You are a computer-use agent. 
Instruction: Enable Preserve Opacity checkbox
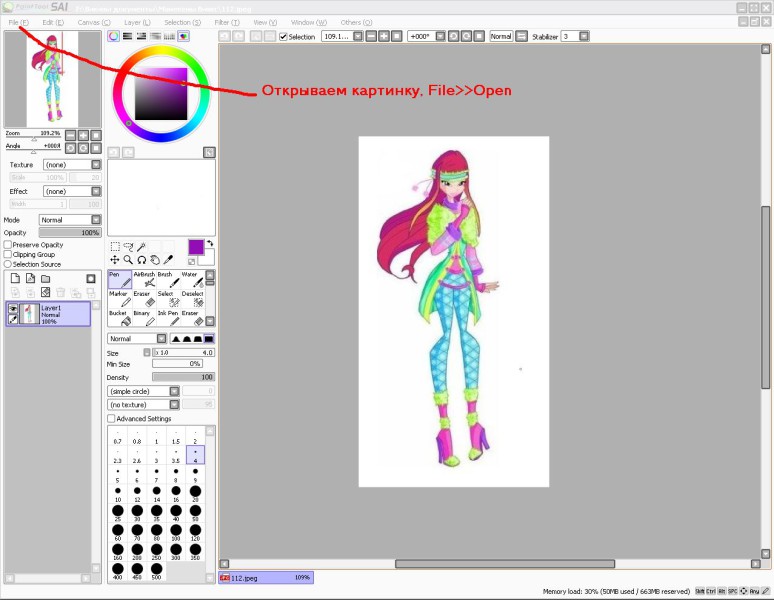coord(8,245)
